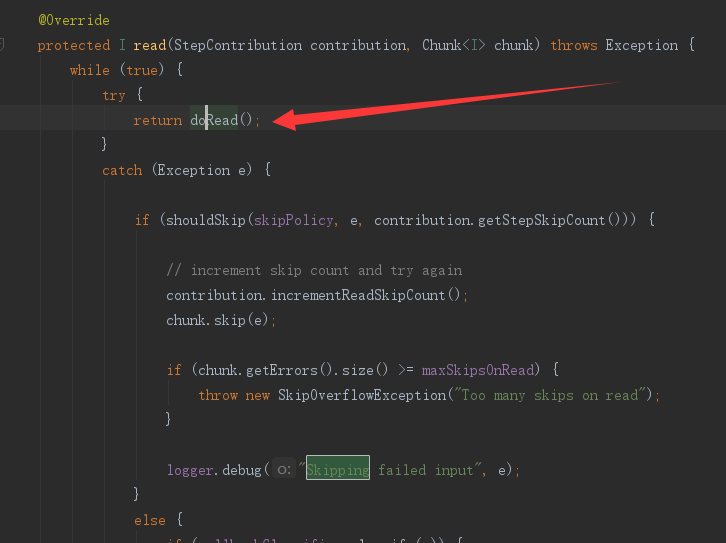Click the 'throws' keyword
726x543 pixels.
click(574, 45)
